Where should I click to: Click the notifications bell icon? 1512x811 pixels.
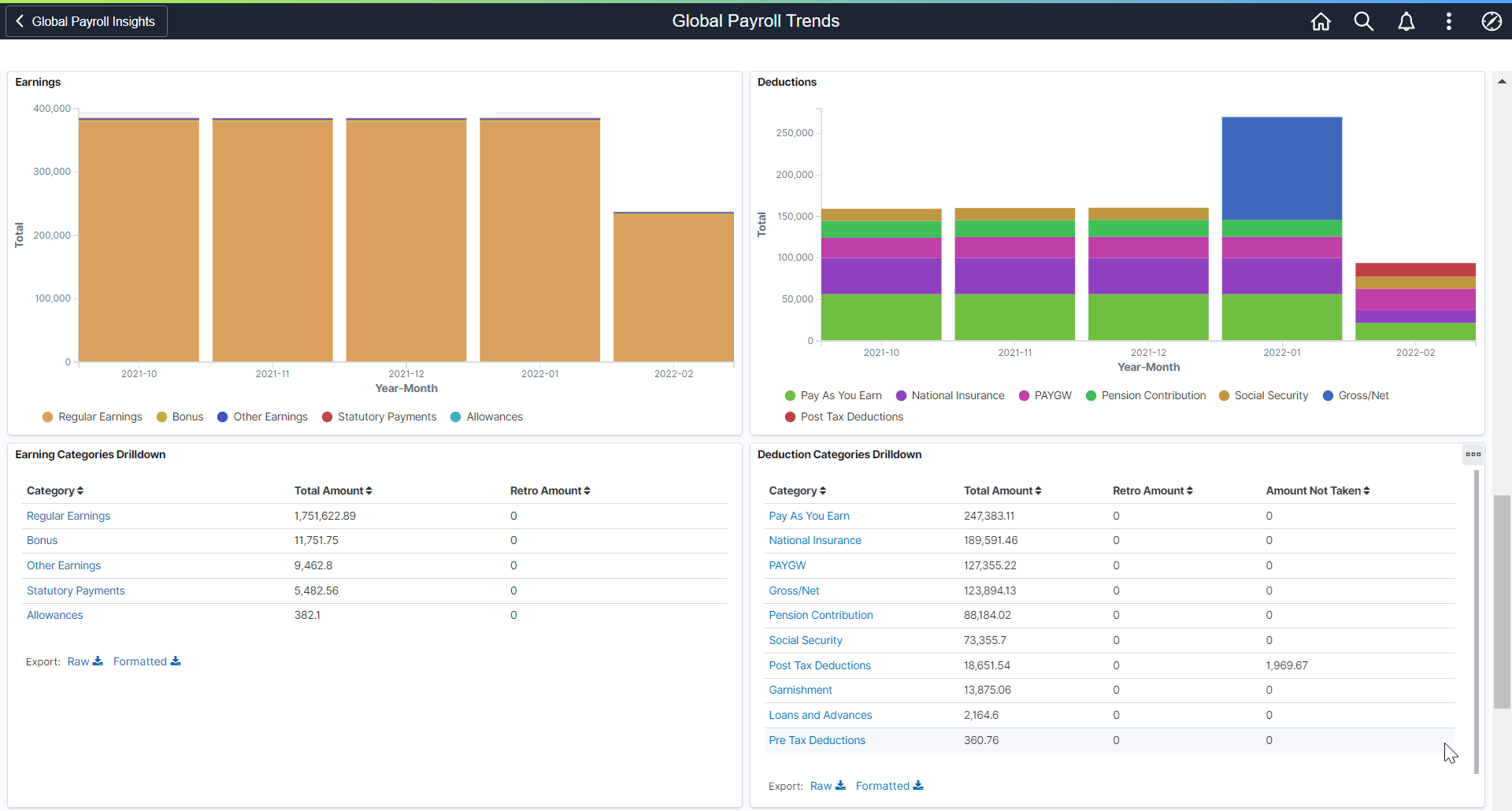[x=1406, y=21]
